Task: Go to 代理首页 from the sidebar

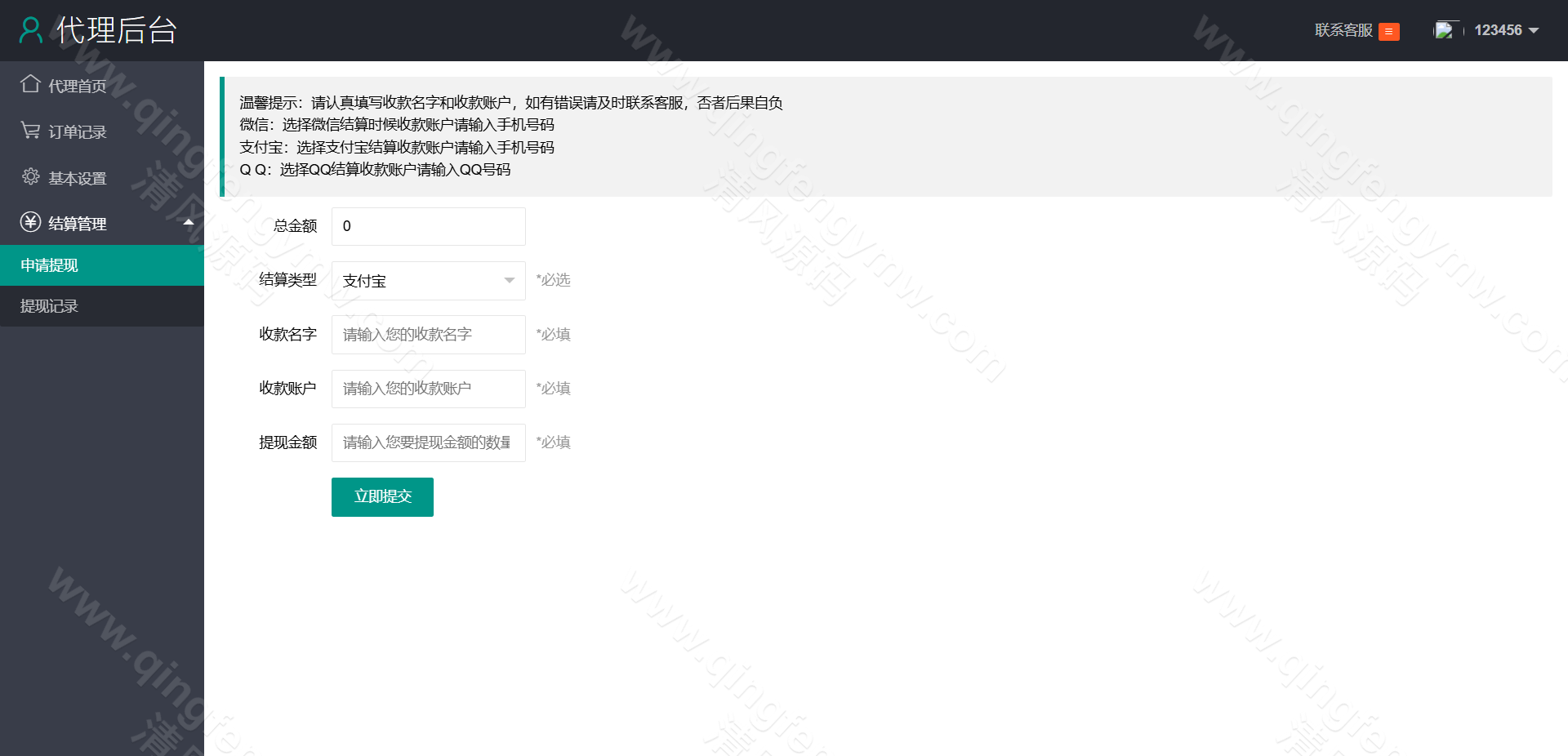Action: (x=76, y=84)
